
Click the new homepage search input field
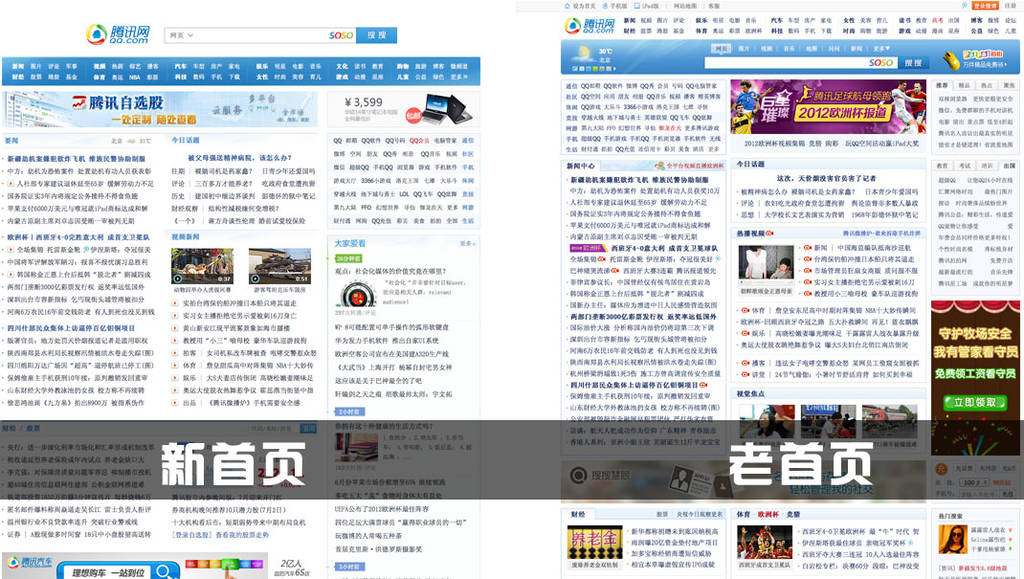pos(261,35)
